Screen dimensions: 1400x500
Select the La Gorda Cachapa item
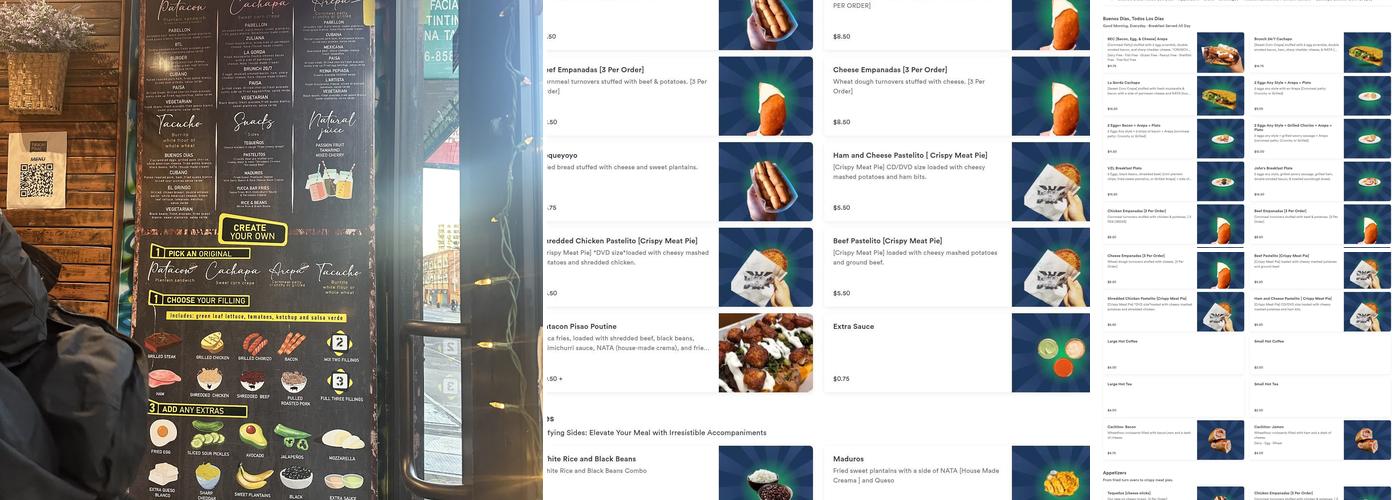pos(1173,95)
